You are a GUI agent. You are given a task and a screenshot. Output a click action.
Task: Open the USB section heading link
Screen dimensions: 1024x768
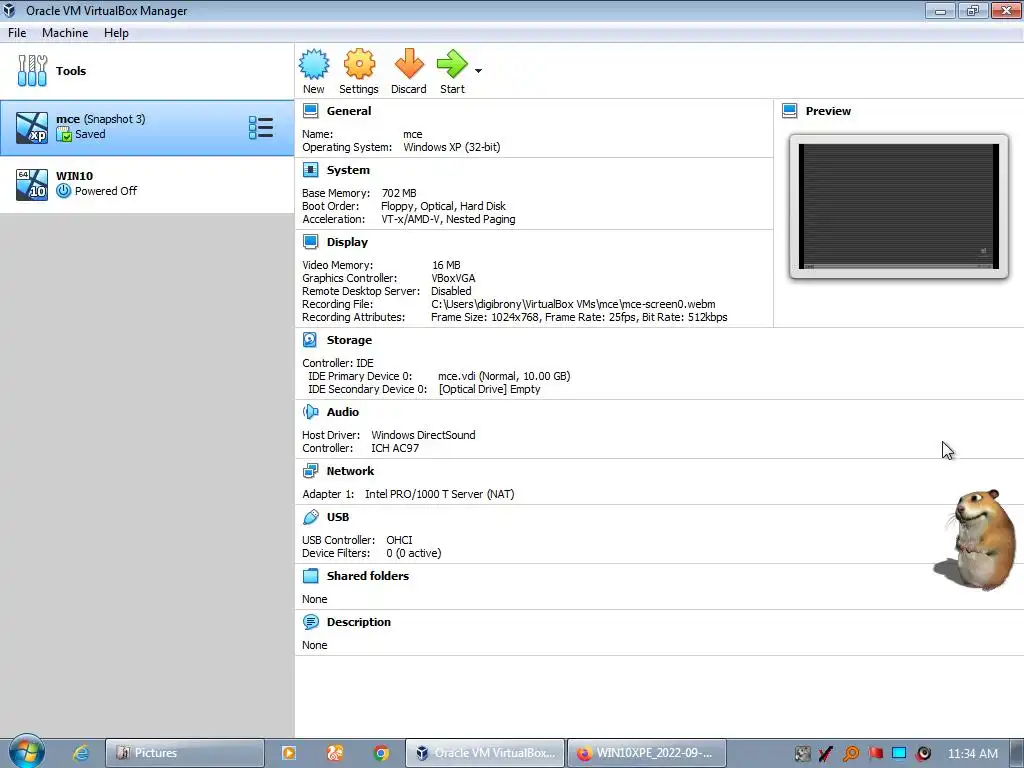coord(338,517)
